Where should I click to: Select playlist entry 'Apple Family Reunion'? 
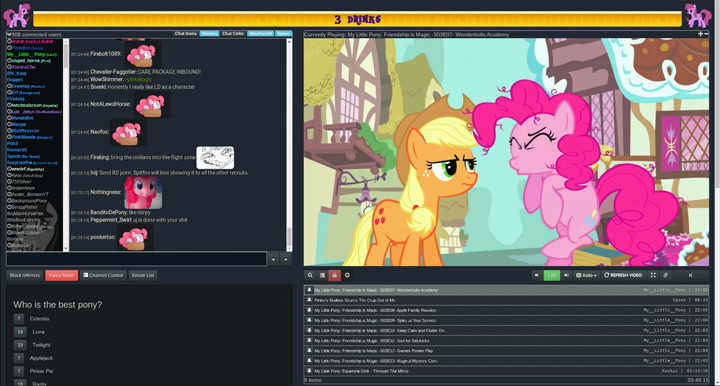tap(506, 310)
